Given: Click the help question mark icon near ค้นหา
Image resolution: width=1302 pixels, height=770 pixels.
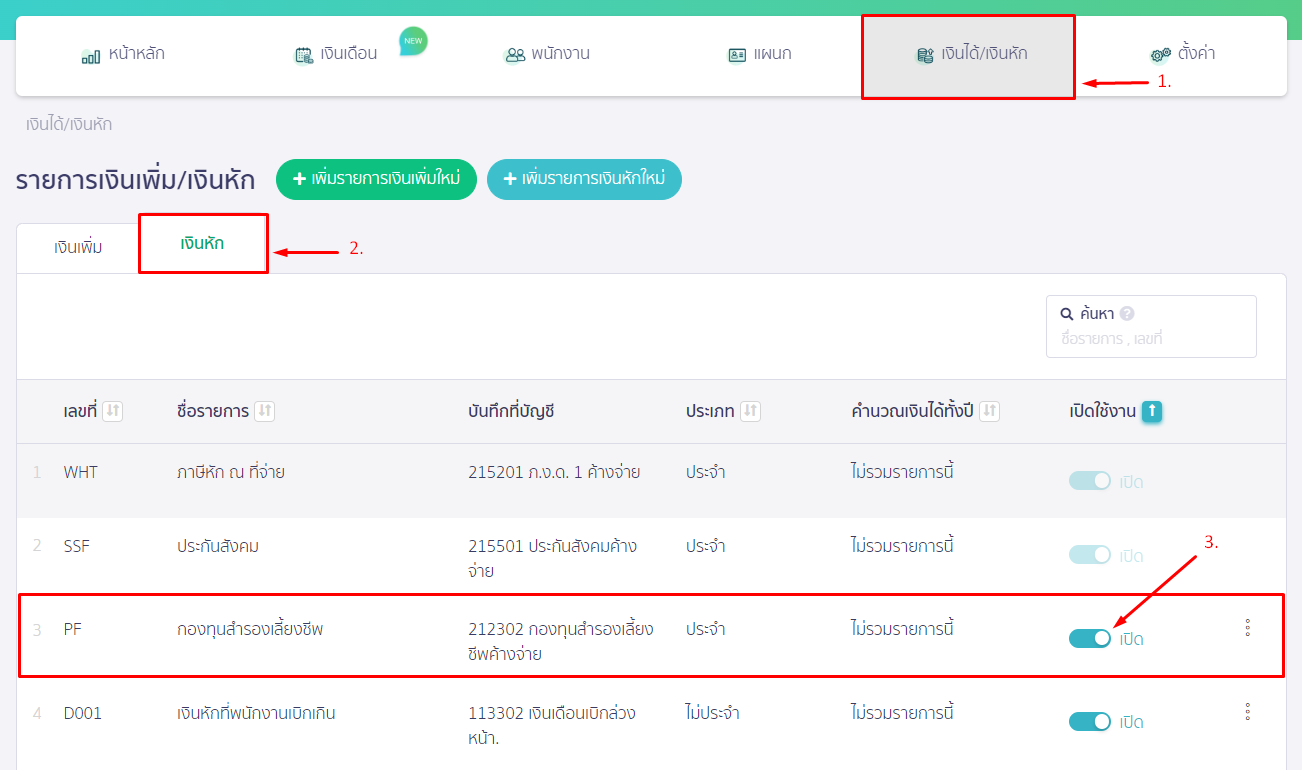Looking at the screenshot, I should tap(1127, 314).
